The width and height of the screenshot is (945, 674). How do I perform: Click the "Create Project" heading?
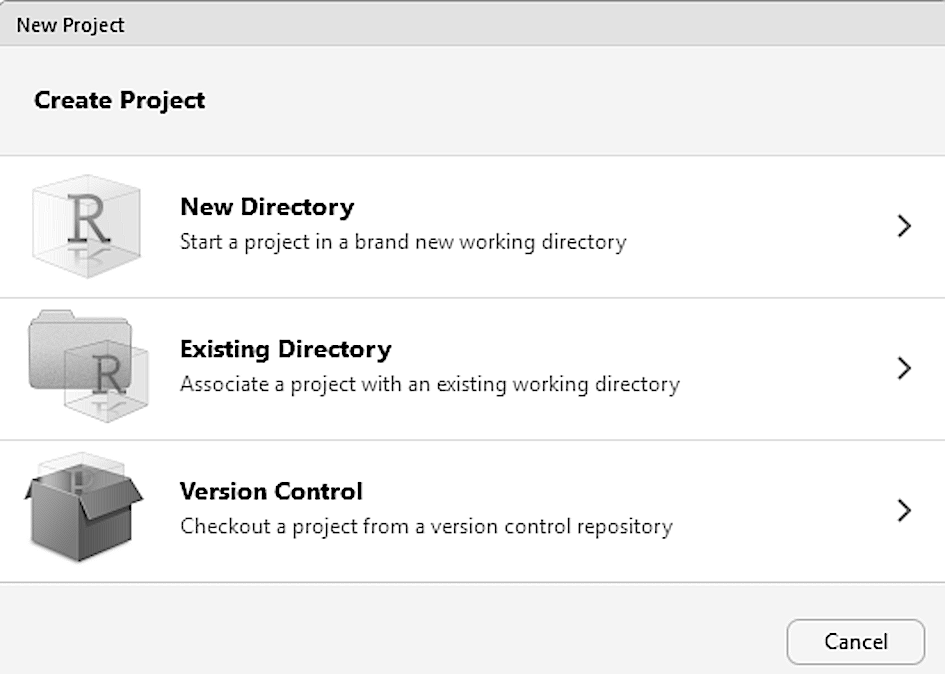tap(119, 100)
